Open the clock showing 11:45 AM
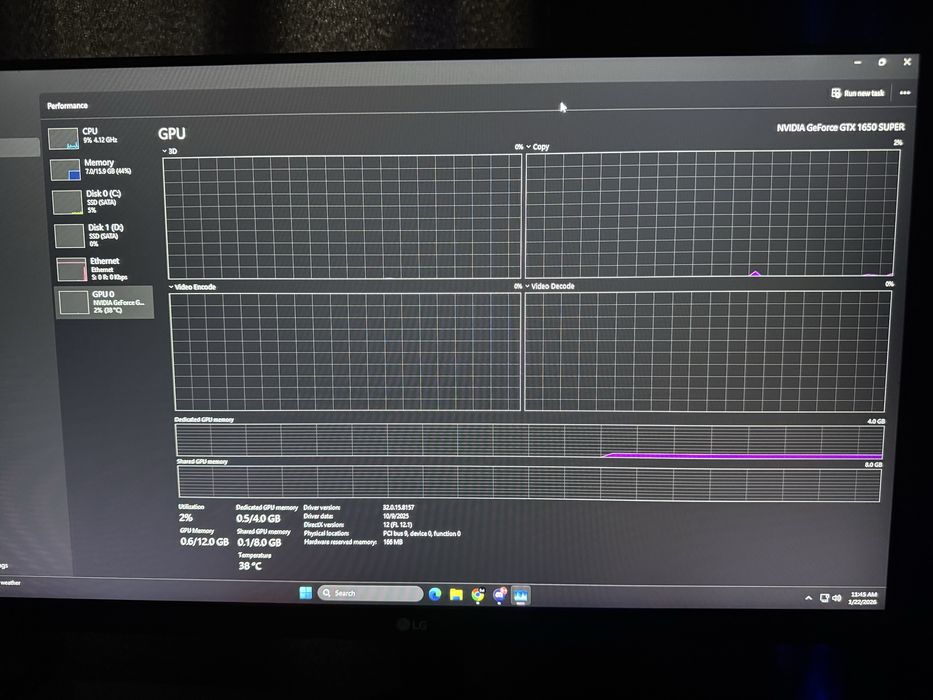The width and height of the screenshot is (933, 700). pyautogui.click(x=863, y=598)
